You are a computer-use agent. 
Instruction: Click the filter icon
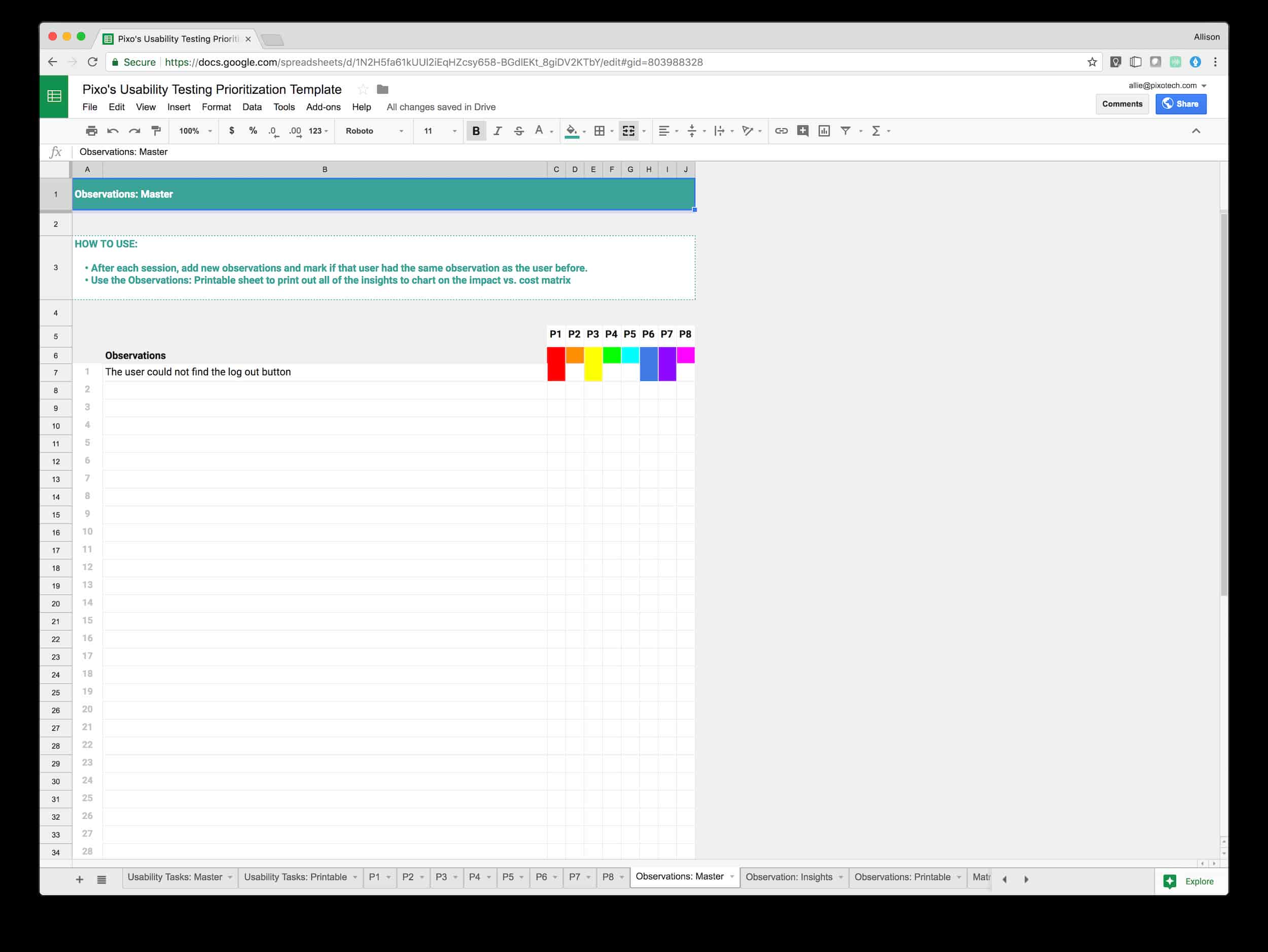[x=846, y=131]
